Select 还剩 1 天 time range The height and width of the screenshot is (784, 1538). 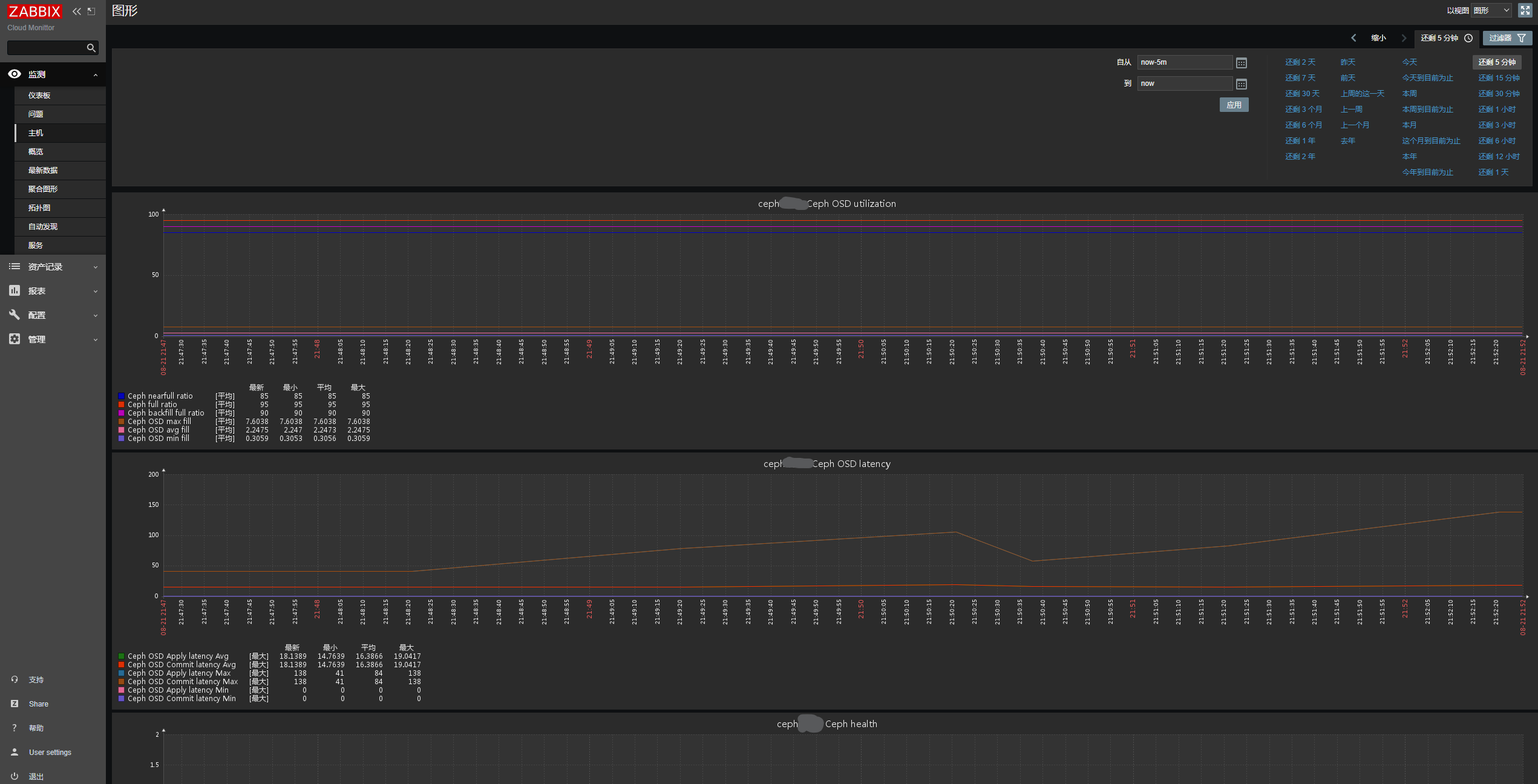1493,172
